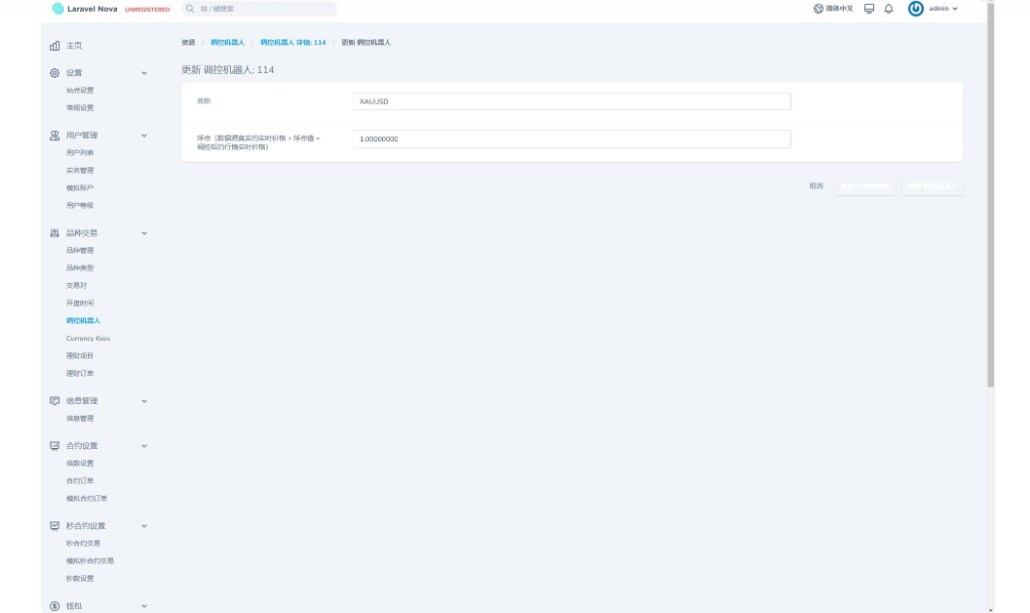Open the admin user dropdown
Screen dimensions: 1030x613
tap(943, 9)
